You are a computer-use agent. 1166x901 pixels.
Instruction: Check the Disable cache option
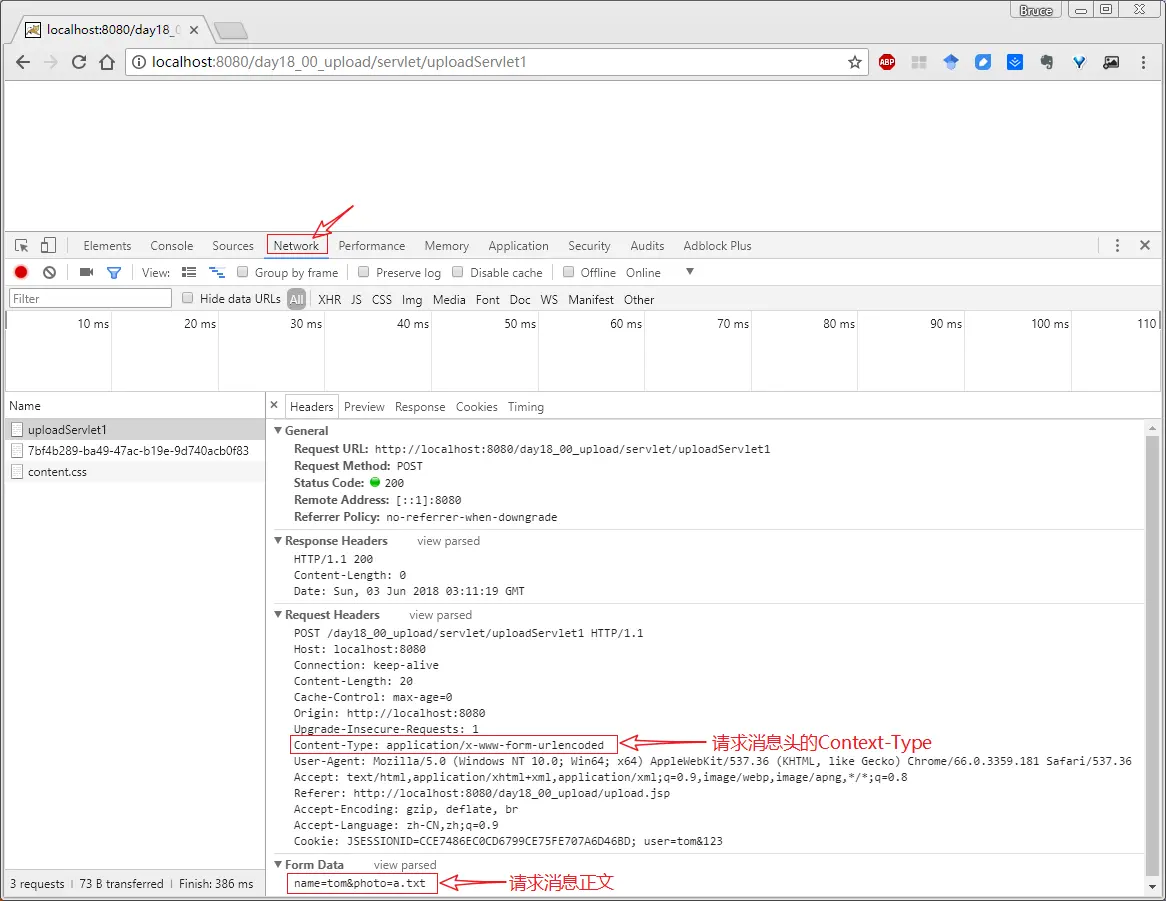pyautogui.click(x=458, y=272)
